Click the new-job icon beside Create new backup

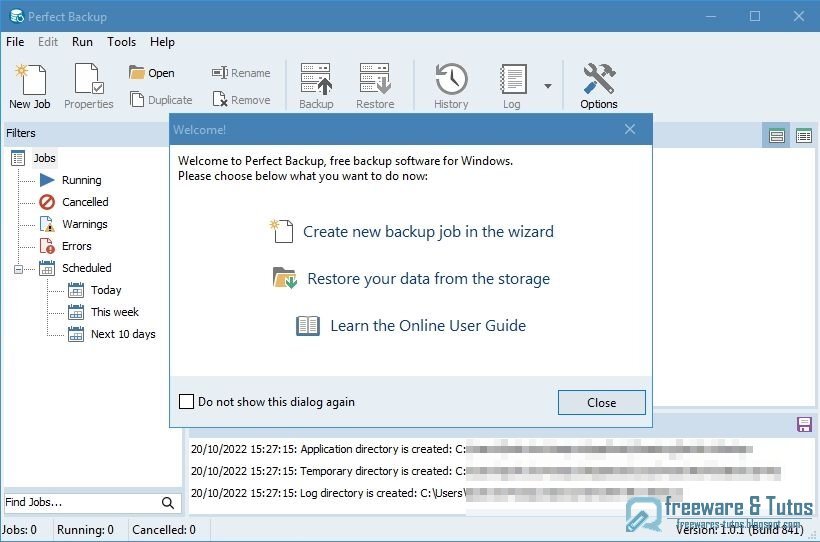[x=282, y=231]
